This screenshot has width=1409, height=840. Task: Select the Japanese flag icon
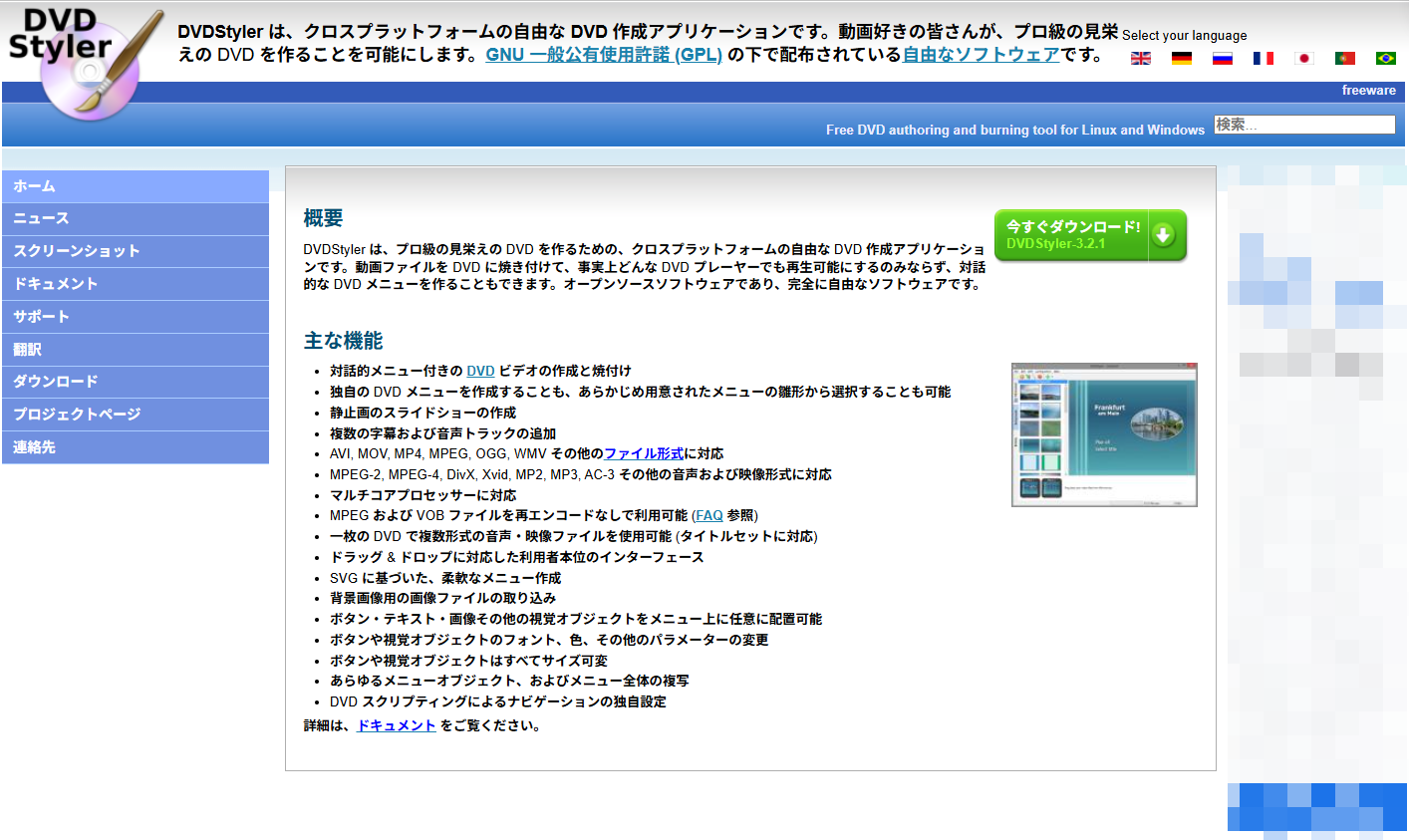[x=1304, y=59]
